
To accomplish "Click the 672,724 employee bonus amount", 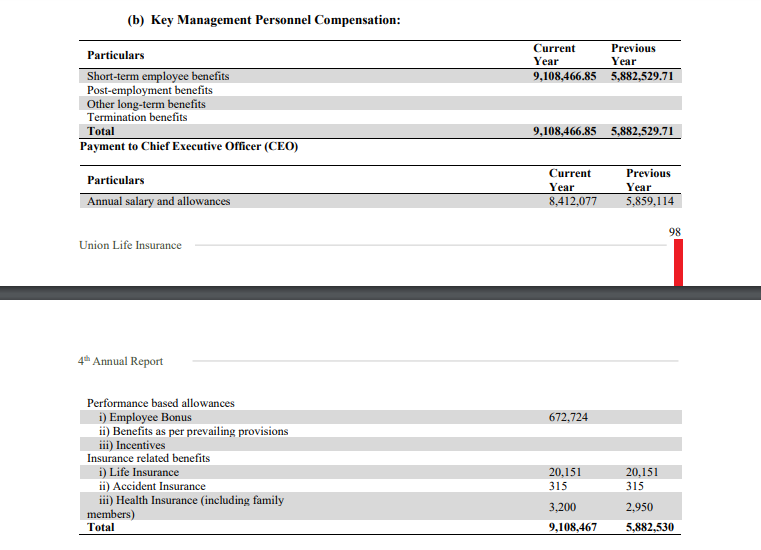I will pyautogui.click(x=568, y=417).
